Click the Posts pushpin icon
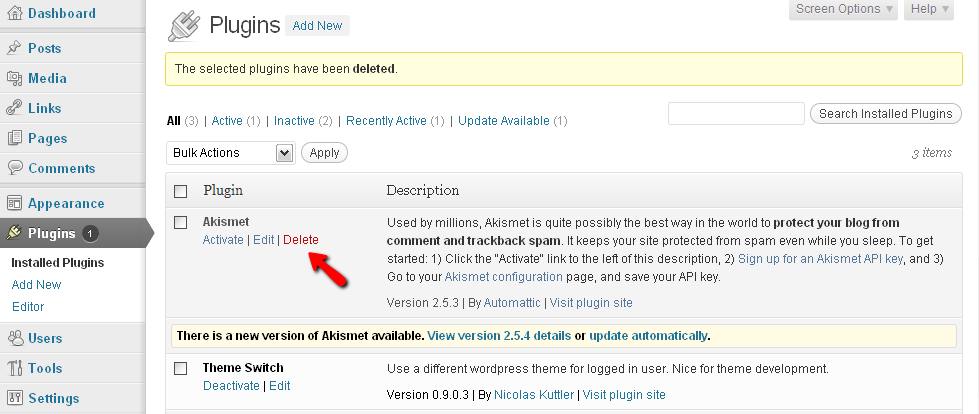 [x=14, y=48]
